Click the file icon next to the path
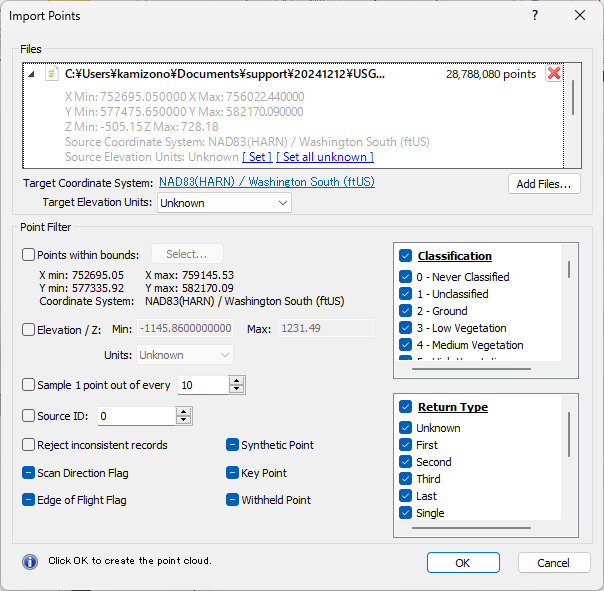This screenshot has height=591, width=604. (51, 74)
